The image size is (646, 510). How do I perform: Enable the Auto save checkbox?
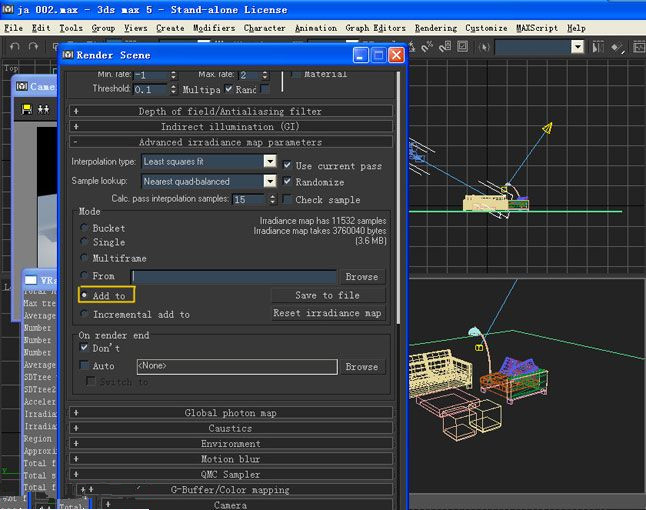click(x=84, y=365)
